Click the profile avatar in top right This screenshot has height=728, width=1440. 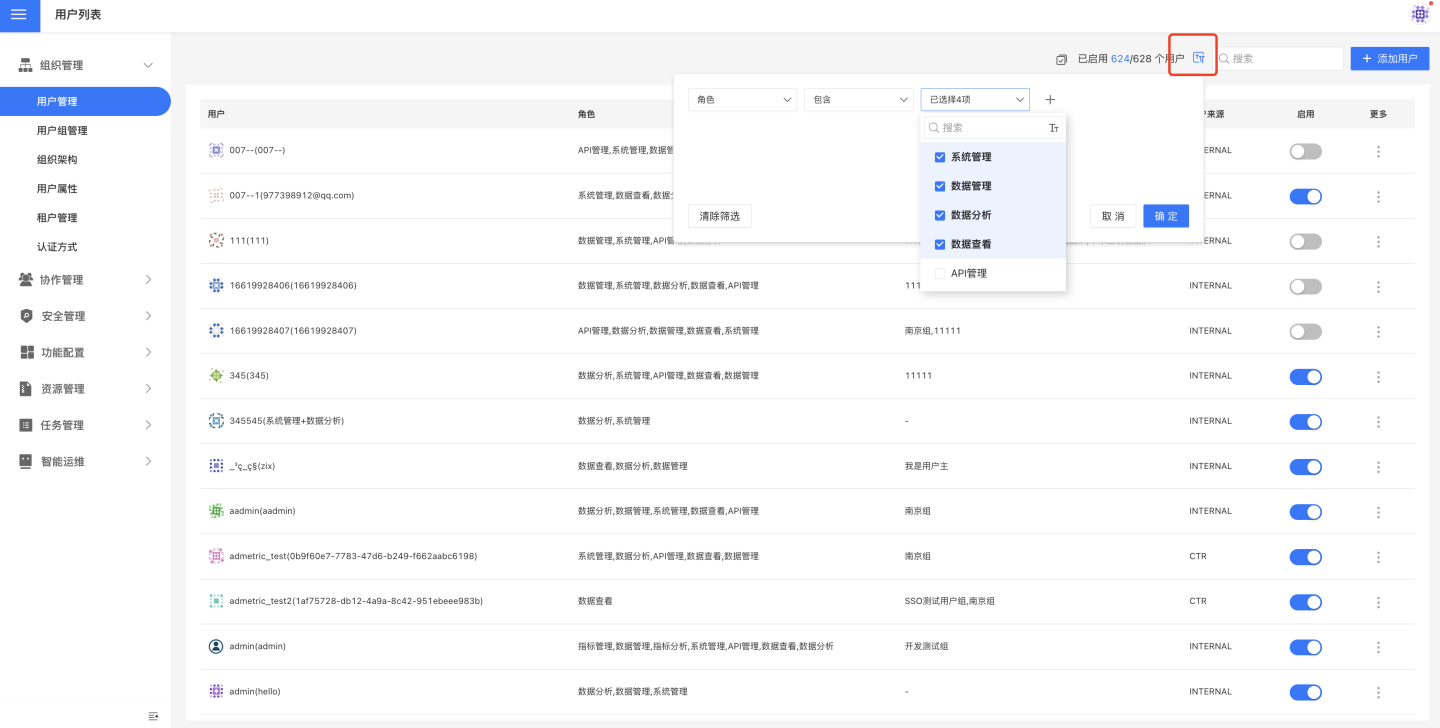(x=1419, y=14)
